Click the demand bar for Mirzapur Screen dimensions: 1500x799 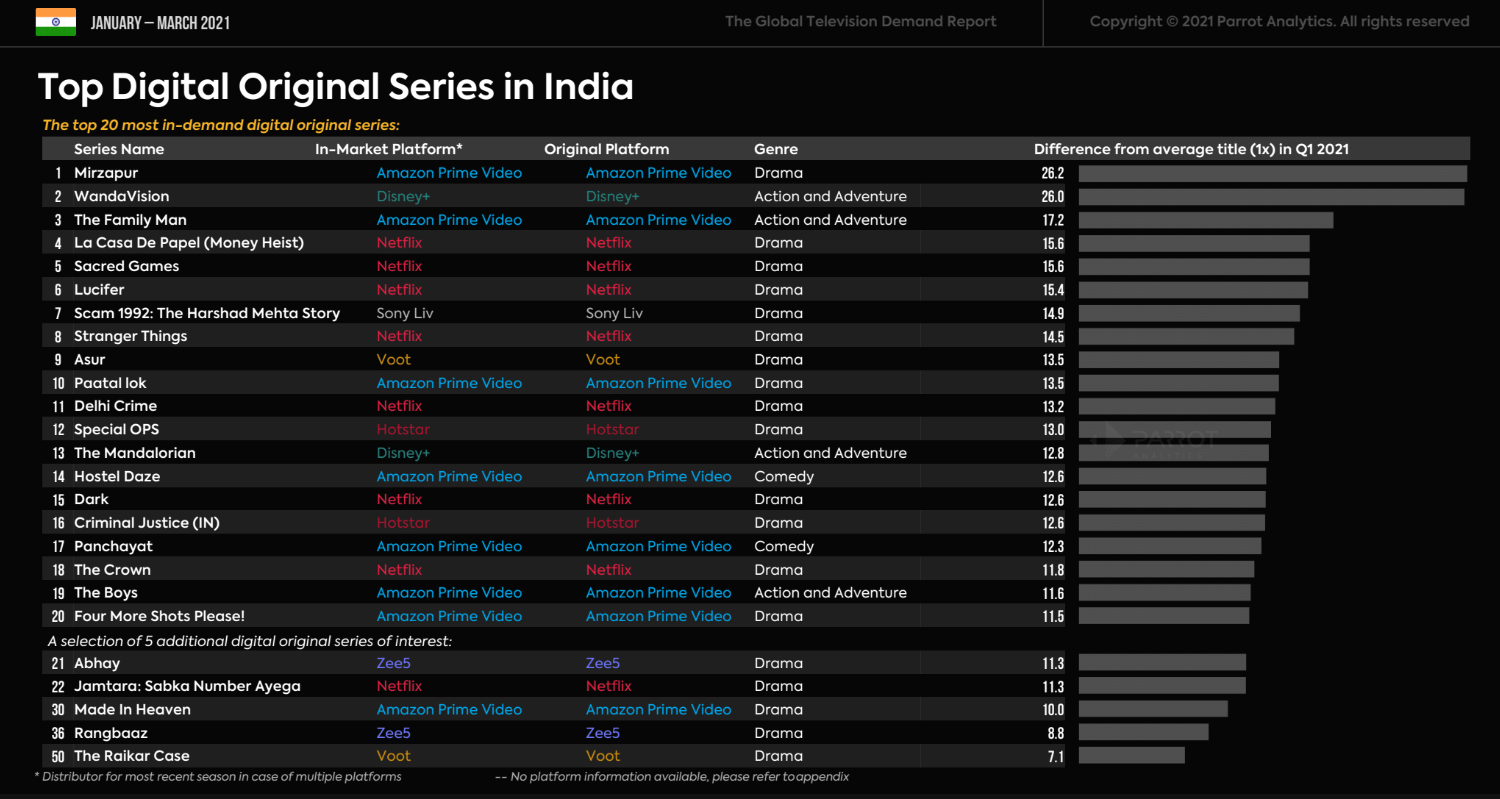(1272, 173)
